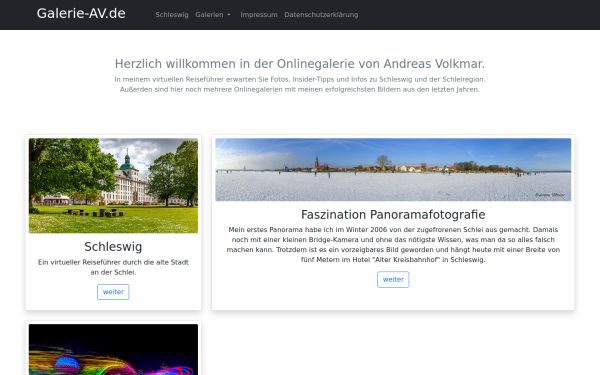Click text "Ein virtueller Reiseführer durch die alte Stadt"
This screenshot has height=375, width=600.
tap(113, 262)
